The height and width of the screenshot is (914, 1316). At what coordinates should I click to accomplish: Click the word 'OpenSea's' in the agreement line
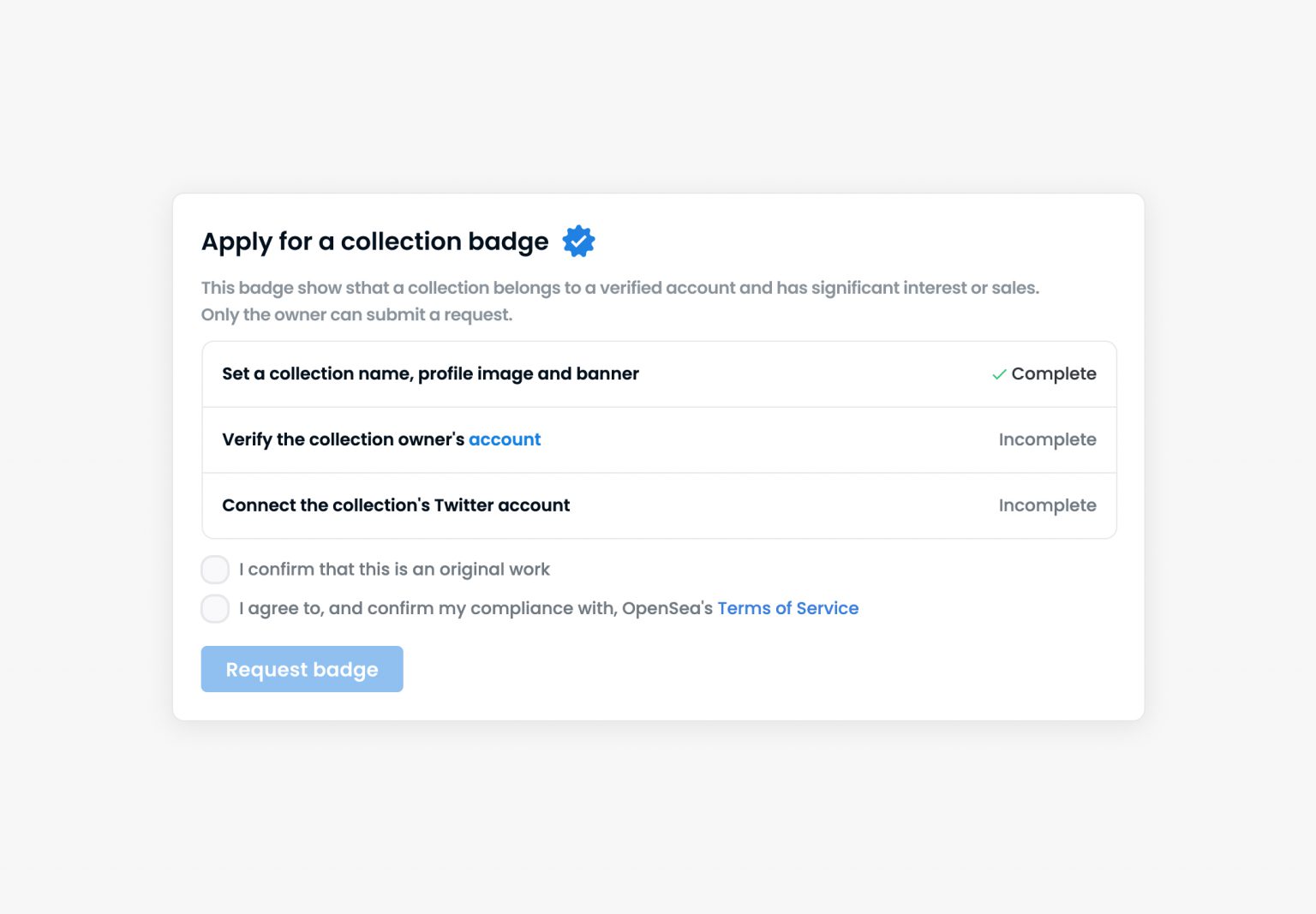pyautogui.click(x=667, y=608)
